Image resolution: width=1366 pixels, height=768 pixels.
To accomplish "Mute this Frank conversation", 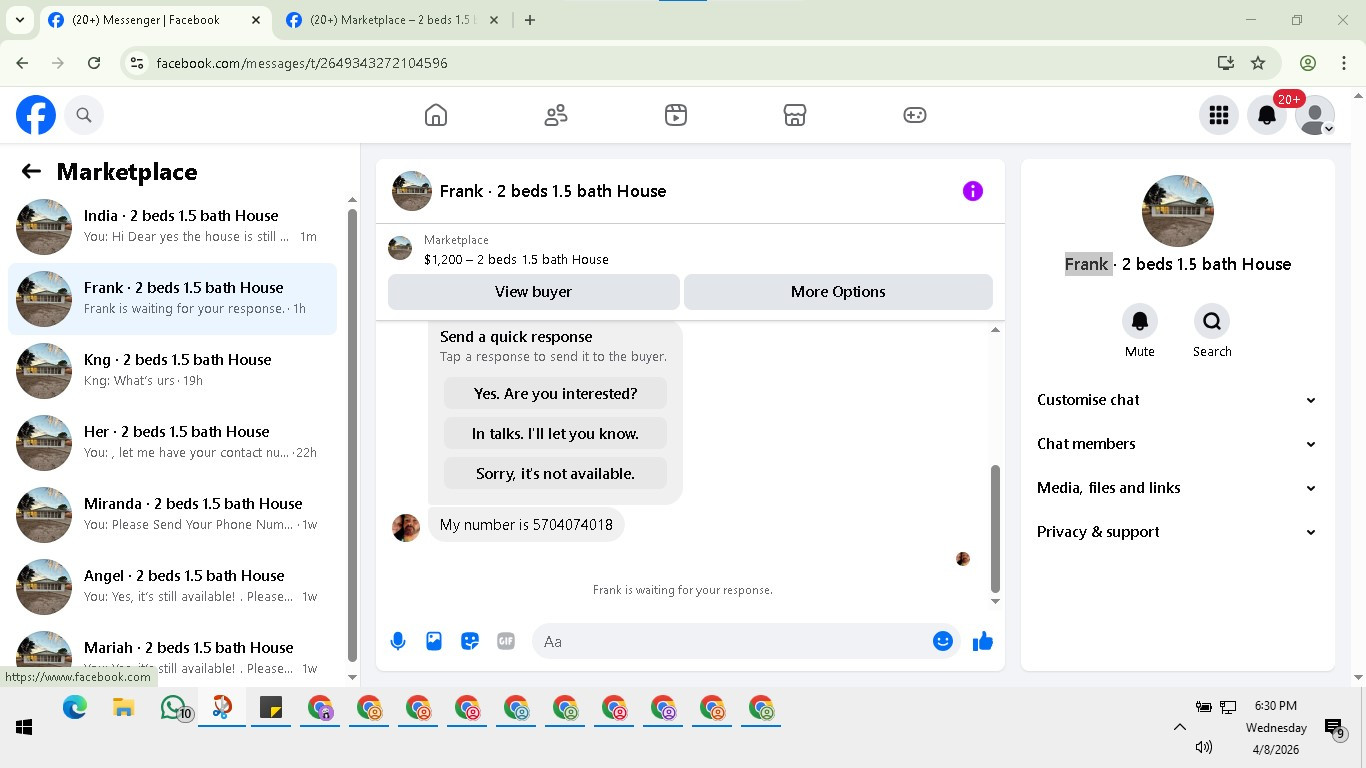I will pyautogui.click(x=1140, y=321).
